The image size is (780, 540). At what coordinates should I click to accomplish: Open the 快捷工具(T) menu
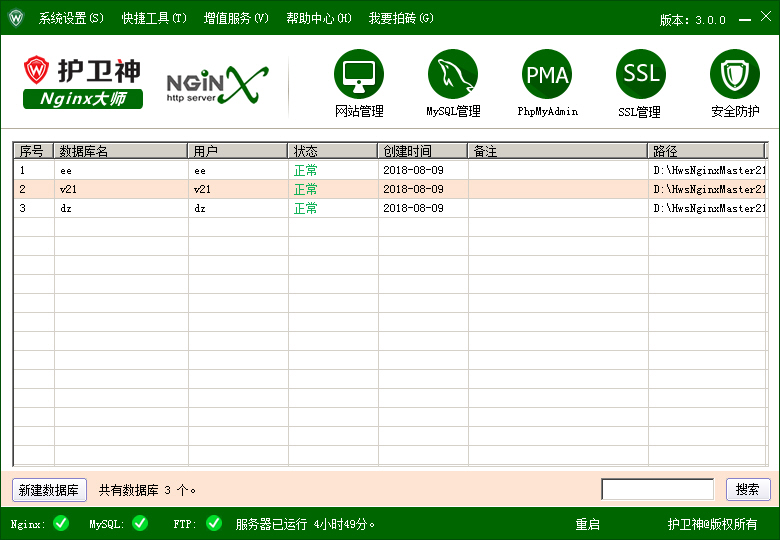point(154,18)
